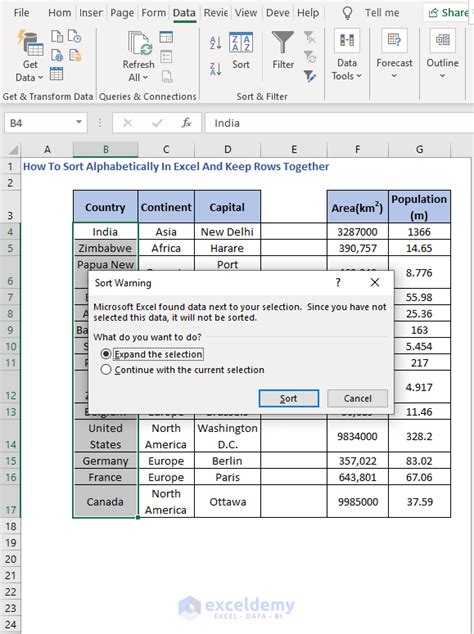
Task: Click Cancel in Sort Warning dialog
Action: tap(358, 399)
